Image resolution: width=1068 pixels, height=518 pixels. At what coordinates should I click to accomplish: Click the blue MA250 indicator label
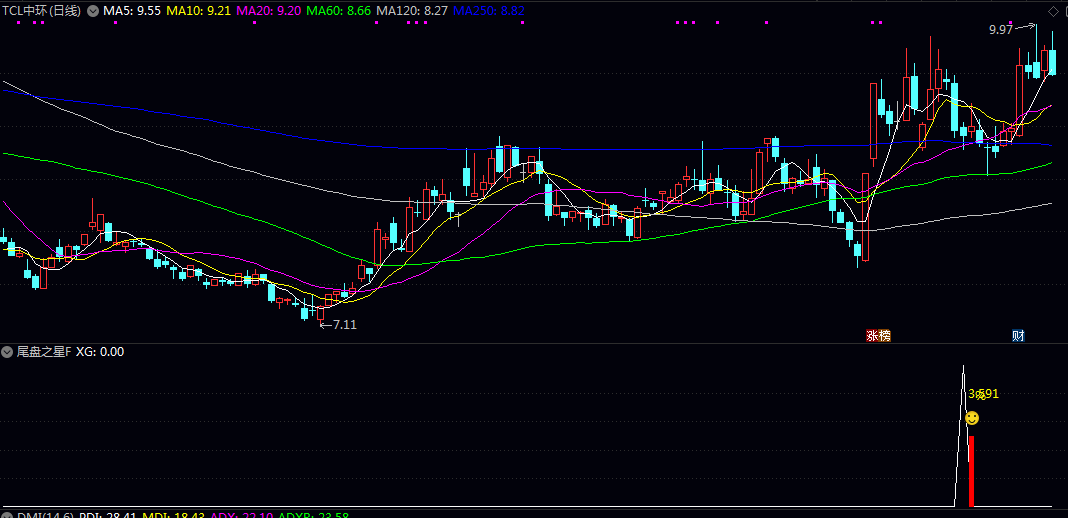click(488, 11)
